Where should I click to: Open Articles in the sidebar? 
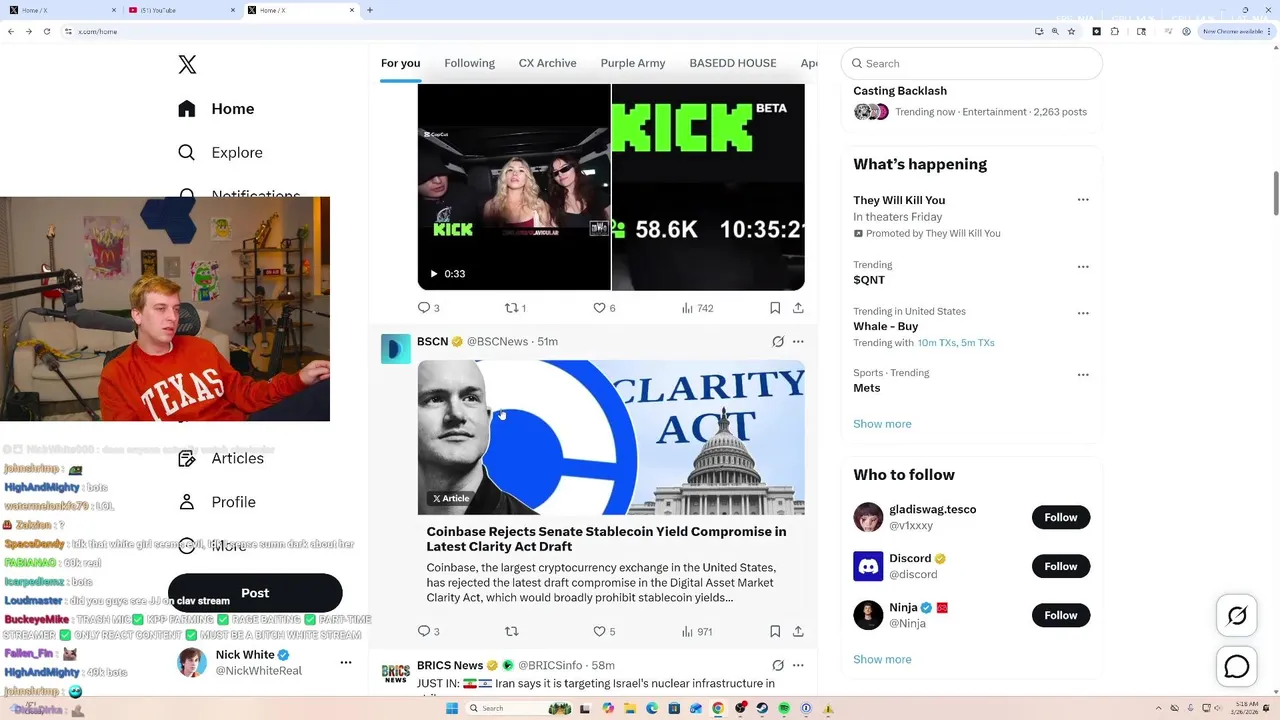[x=222, y=458]
